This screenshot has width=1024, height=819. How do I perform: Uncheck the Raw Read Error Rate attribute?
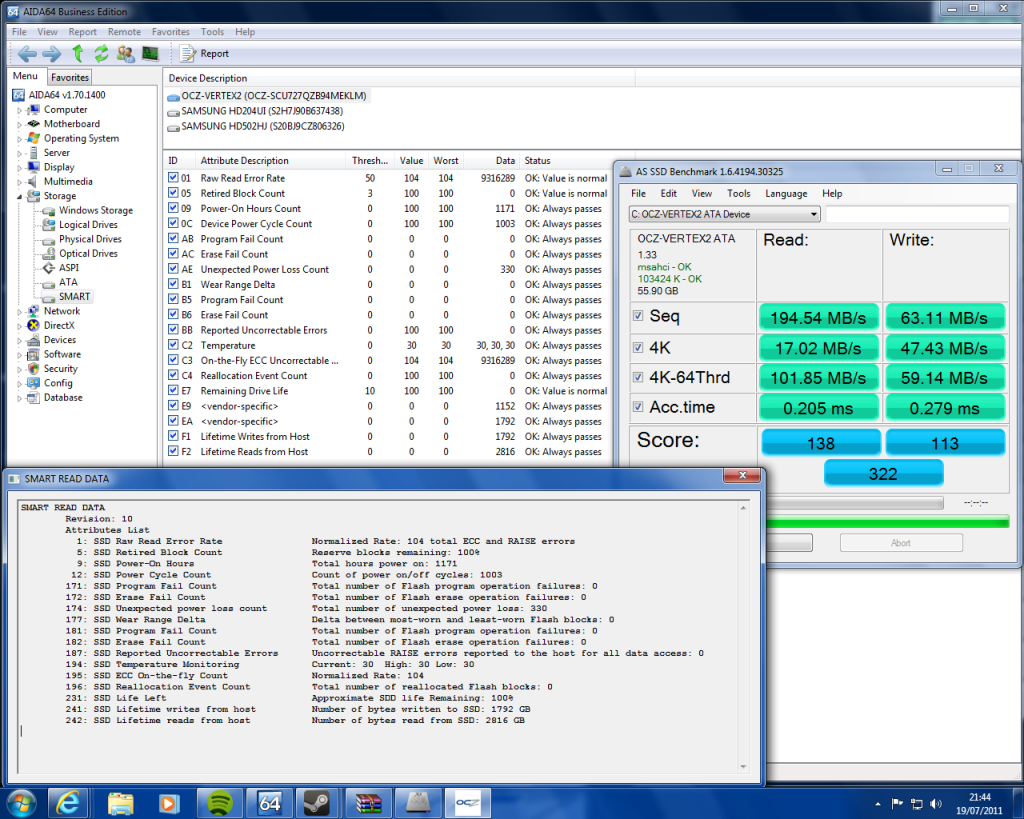pyautogui.click(x=173, y=178)
